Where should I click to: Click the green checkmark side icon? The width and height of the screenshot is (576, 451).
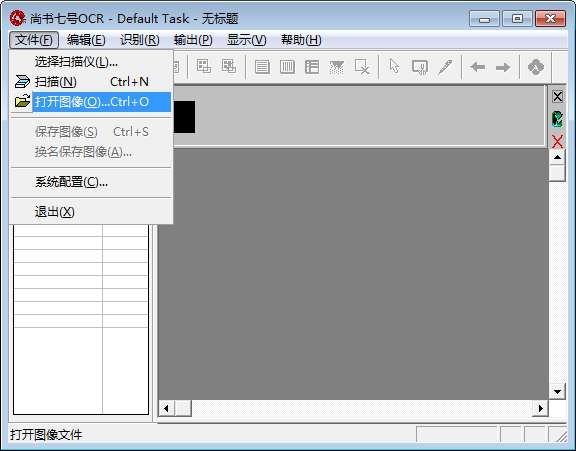pyautogui.click(x=557, y=119)
